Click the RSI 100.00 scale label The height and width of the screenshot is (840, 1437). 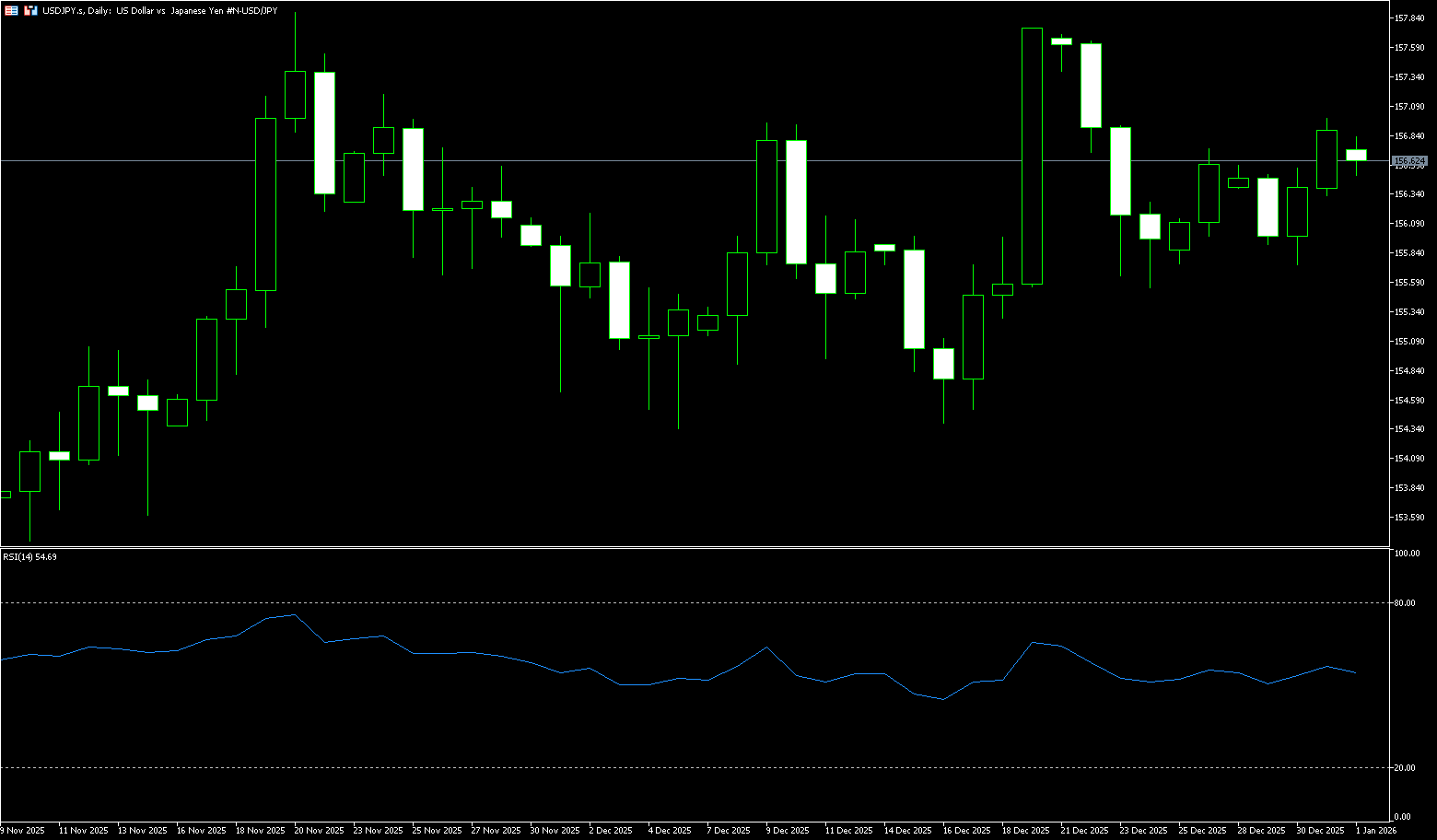1407,554
